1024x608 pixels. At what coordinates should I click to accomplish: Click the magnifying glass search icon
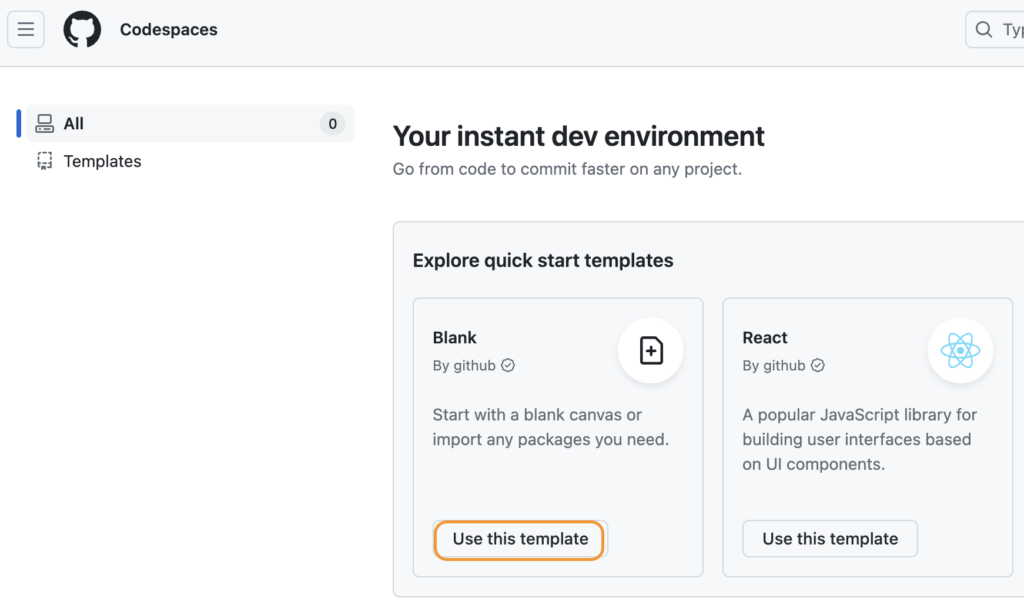984,29
